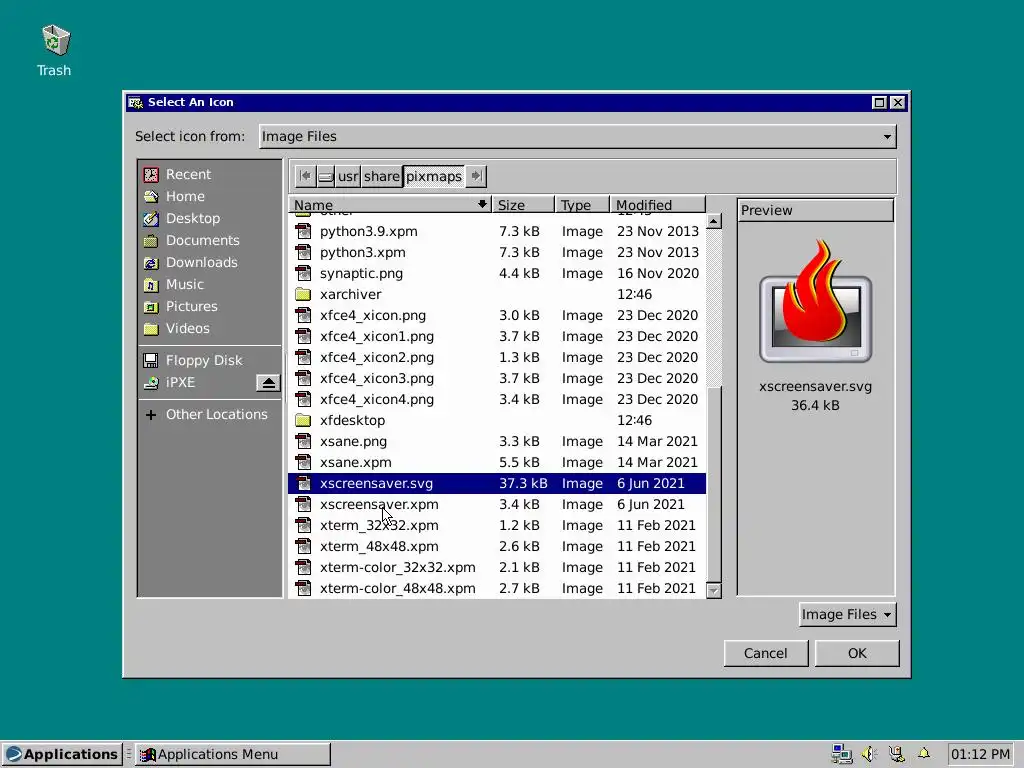Screen dimensions: 1024x768
Task: Select xfce4_xicon.png file
Action: tap(496, 315)
